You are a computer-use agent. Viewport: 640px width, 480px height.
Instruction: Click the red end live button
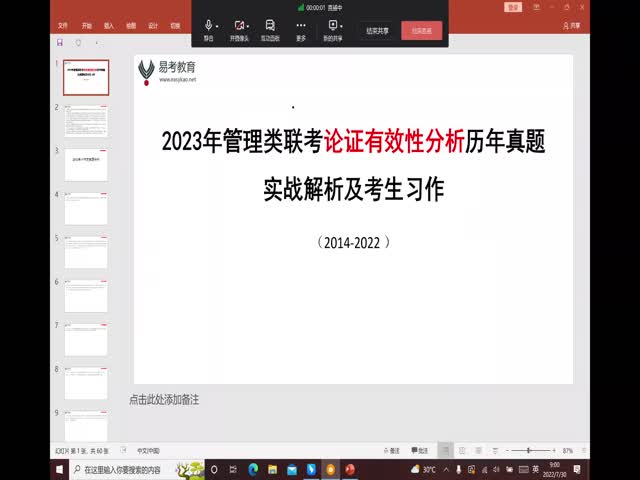pyautogui.click(x=422, y=31)
